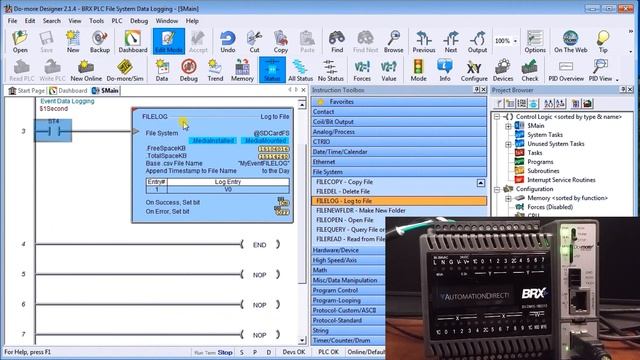Expand the Favorites toolbox category
Viewport: 640px width, 360px height.
[x=399, y=102]
